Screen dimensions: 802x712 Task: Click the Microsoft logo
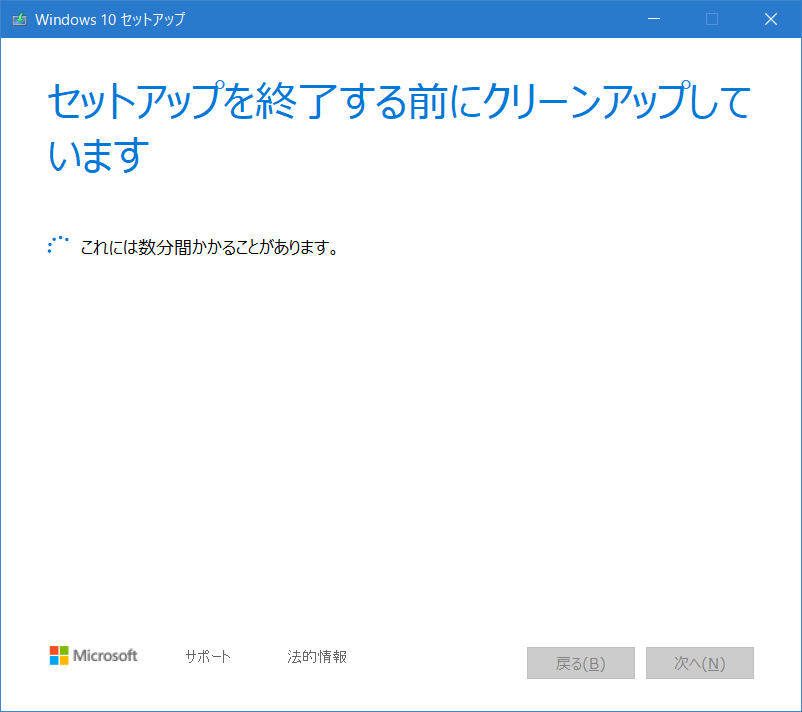[94, 655]
